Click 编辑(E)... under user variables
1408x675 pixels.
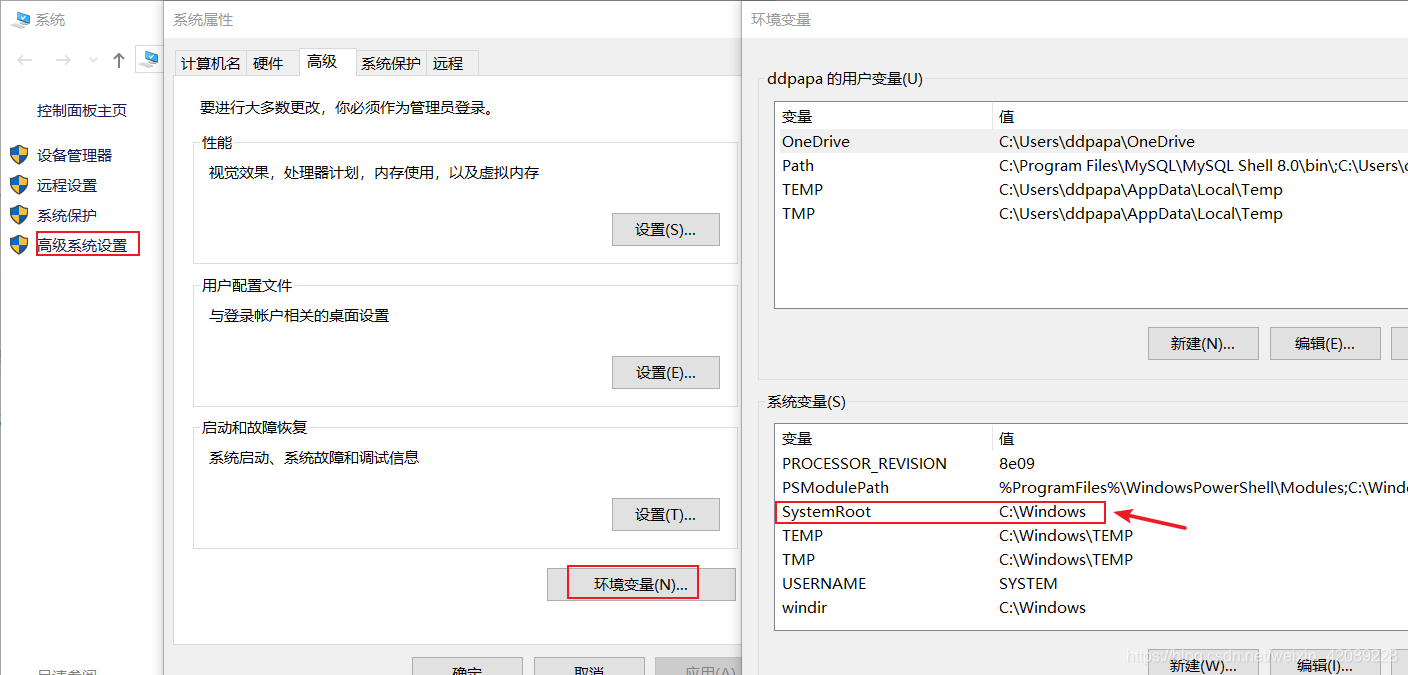(x=1325, y=343)
